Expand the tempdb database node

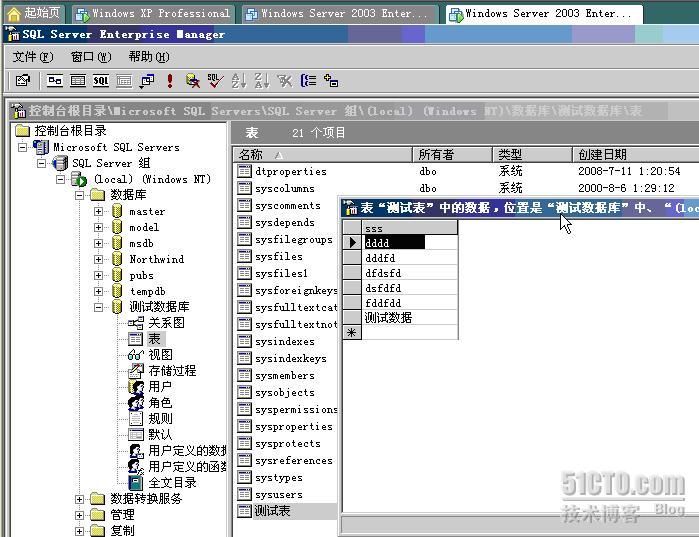click(99, 291)
